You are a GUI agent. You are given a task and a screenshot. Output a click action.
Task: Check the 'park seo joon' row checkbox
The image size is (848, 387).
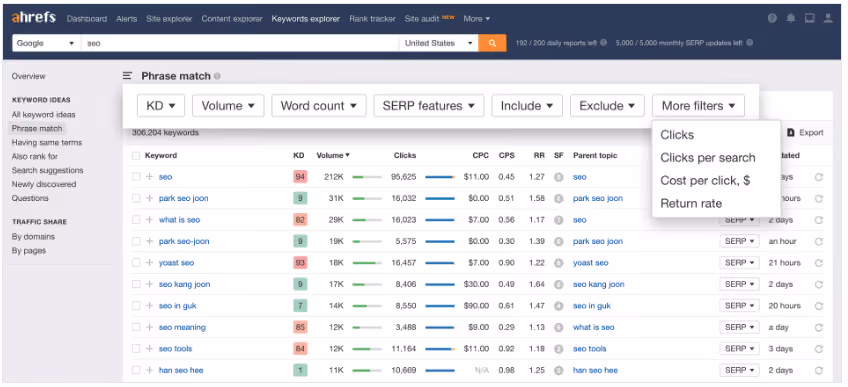136,198
